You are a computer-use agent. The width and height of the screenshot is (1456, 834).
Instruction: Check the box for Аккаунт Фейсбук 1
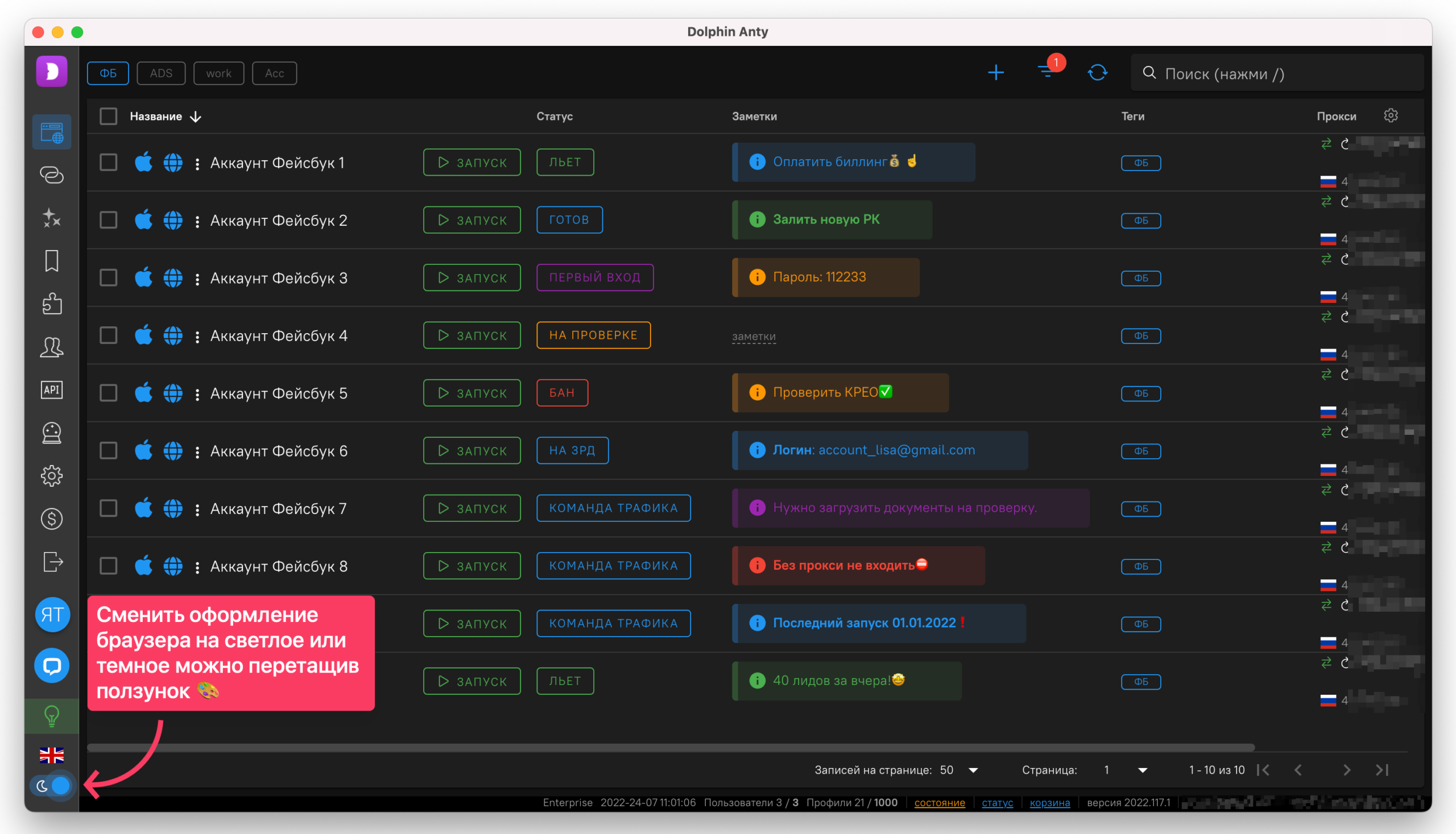pyautogui.click(x=108, y=163)
